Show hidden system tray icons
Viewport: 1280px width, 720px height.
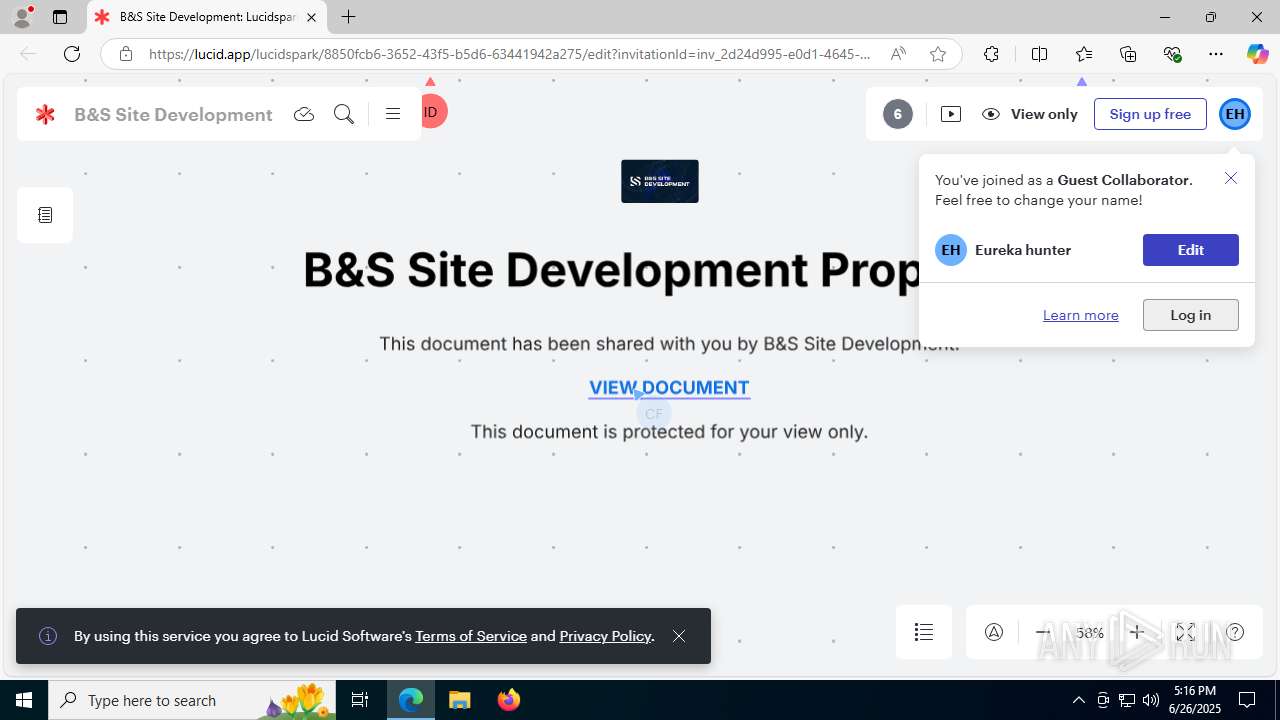point(1078,700)
